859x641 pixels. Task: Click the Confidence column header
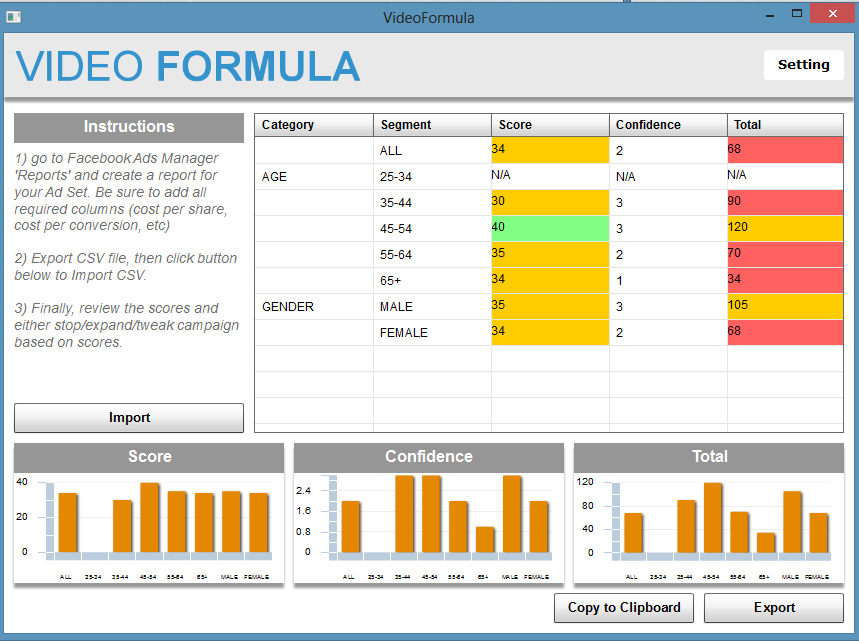[668, 125]
